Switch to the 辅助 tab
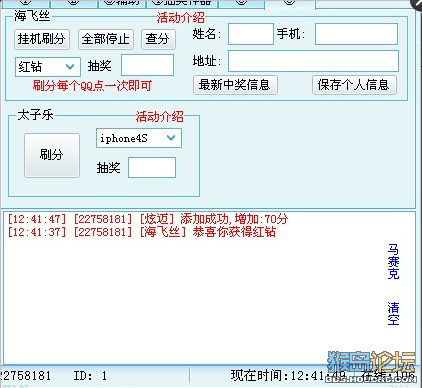422x388 pixels. click(x=122, y=3)
